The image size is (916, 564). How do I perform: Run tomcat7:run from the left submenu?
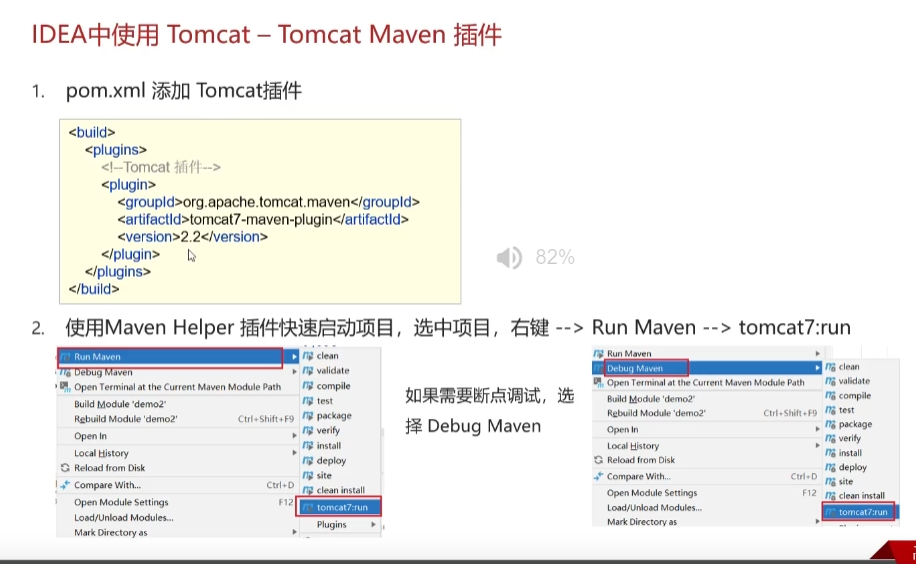[340, 507]
